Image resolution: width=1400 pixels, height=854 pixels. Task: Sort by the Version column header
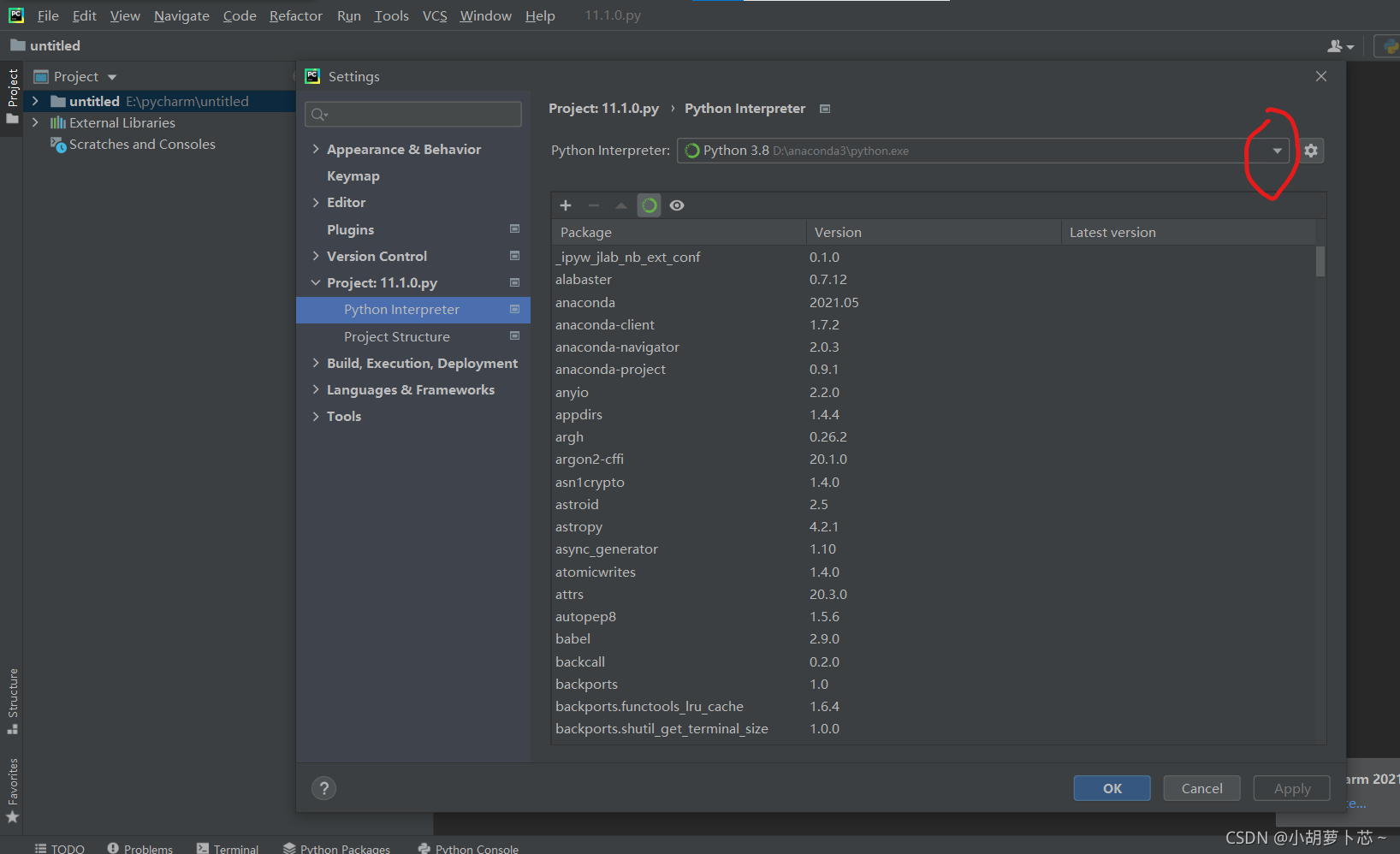coord(934,232)
